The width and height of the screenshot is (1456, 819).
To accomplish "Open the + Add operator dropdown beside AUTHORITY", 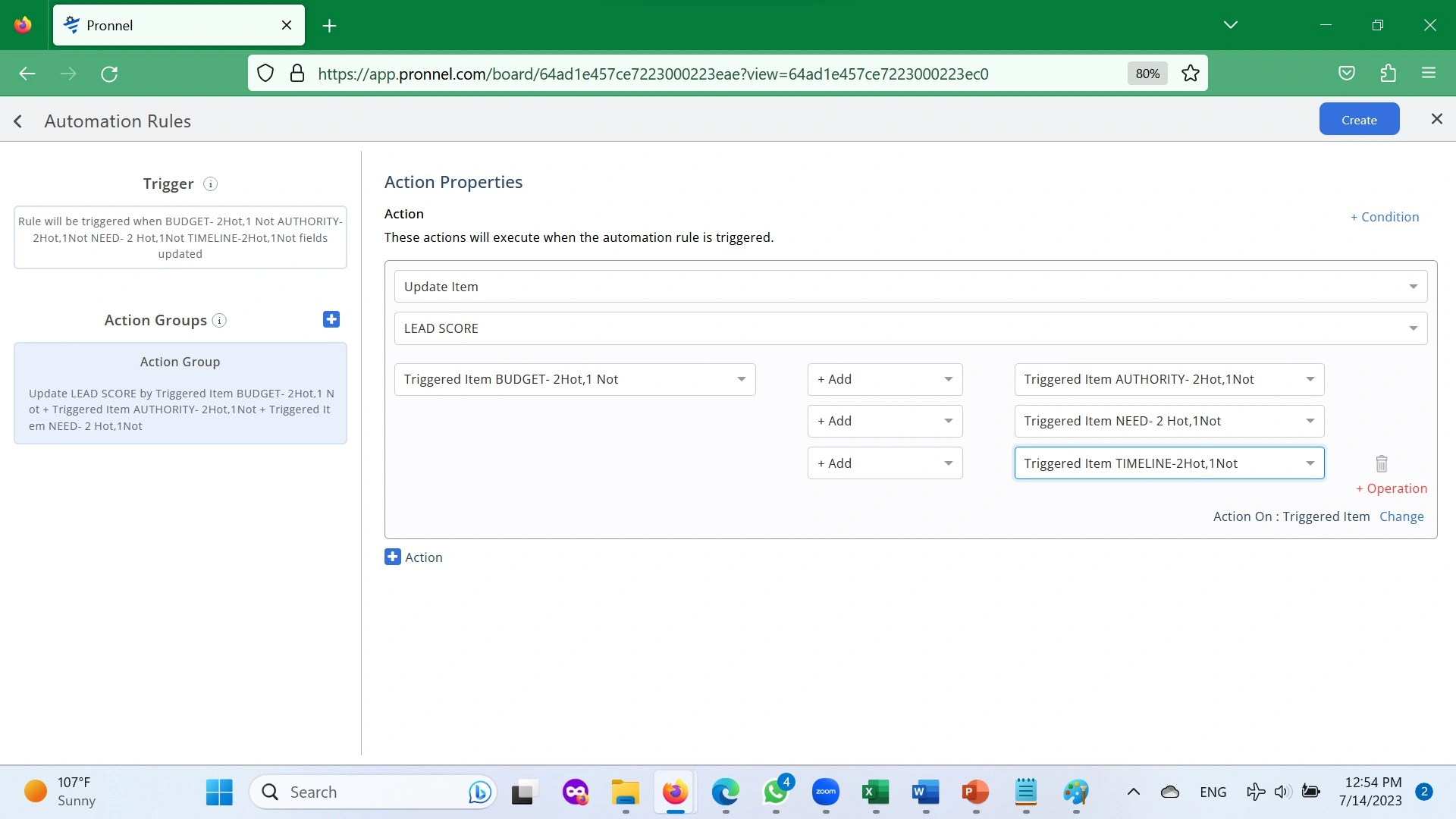I will [885, 379].
